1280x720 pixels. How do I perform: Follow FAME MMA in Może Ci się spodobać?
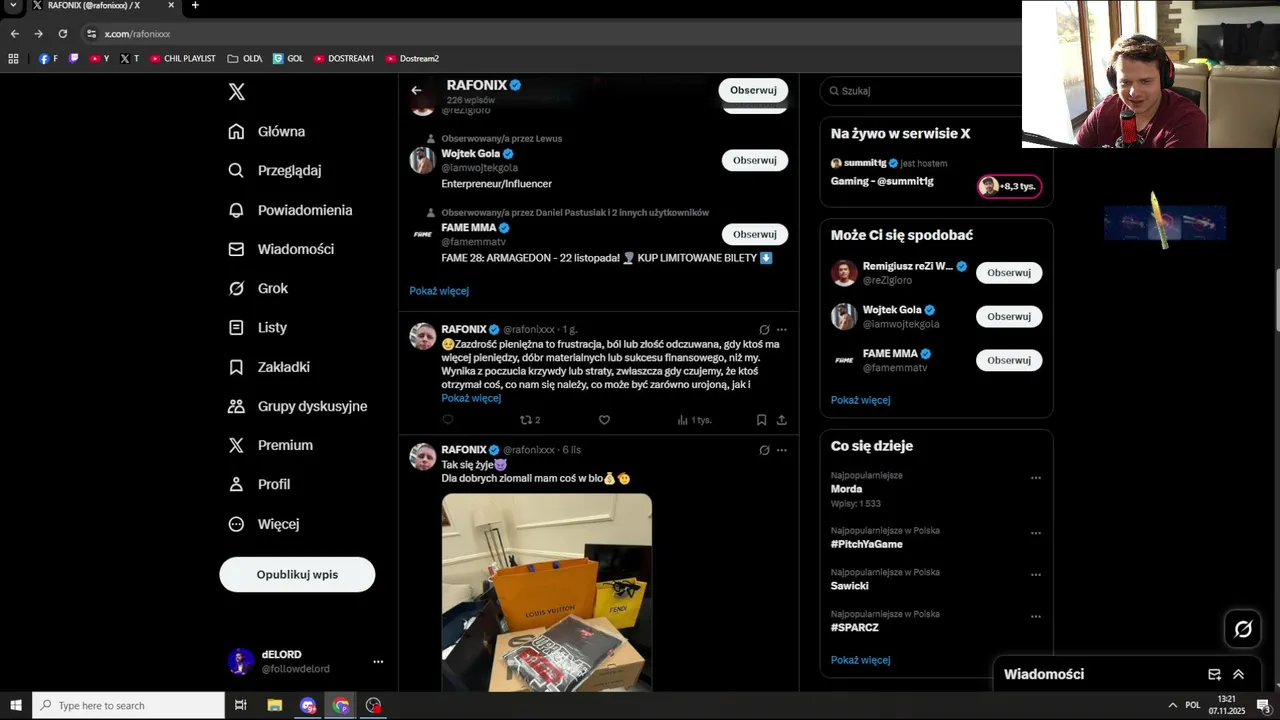tap(1009, 360)
